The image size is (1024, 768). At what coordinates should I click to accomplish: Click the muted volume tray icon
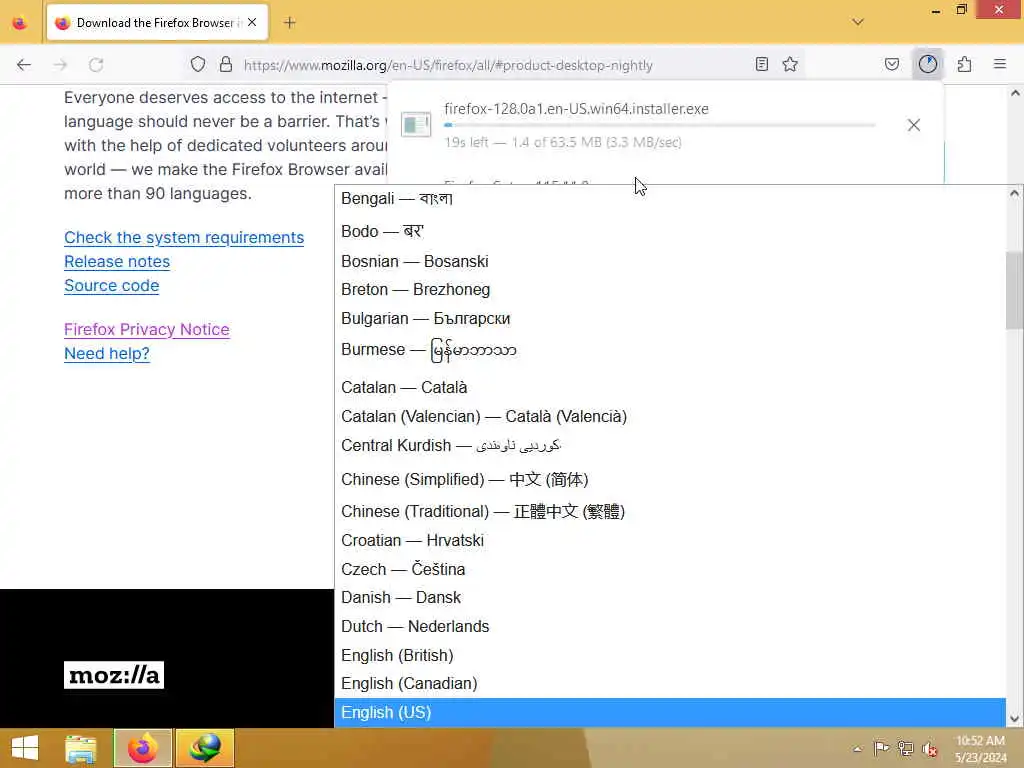[x=930, y=748]
